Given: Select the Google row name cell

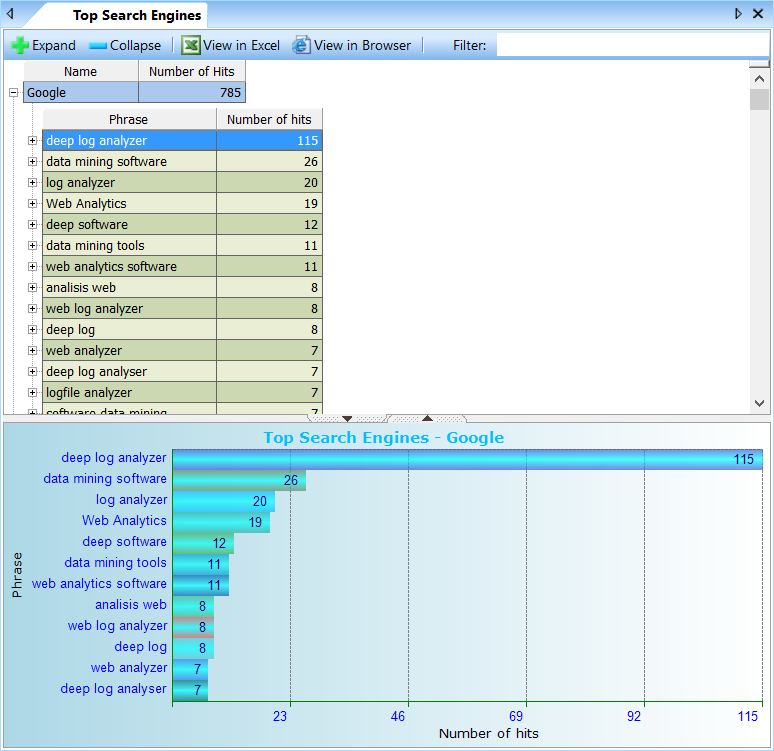Looking at the screenshot, I should (81, 92).
